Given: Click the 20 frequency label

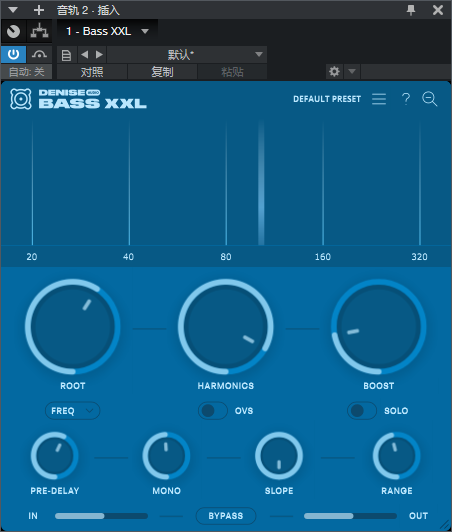Looking at the screenshot, I should click(32, 257).
